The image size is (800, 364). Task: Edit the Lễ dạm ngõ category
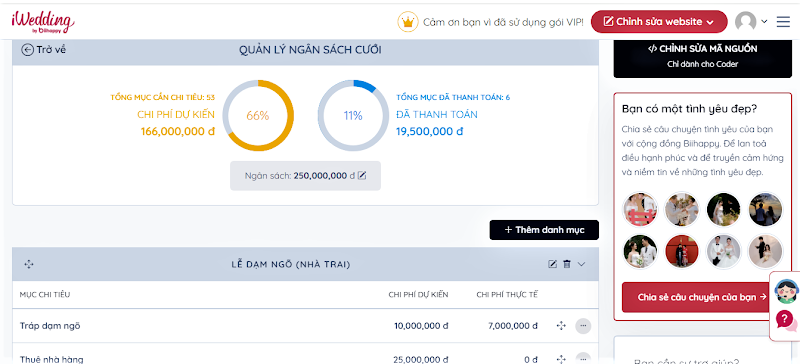[552, 264]
